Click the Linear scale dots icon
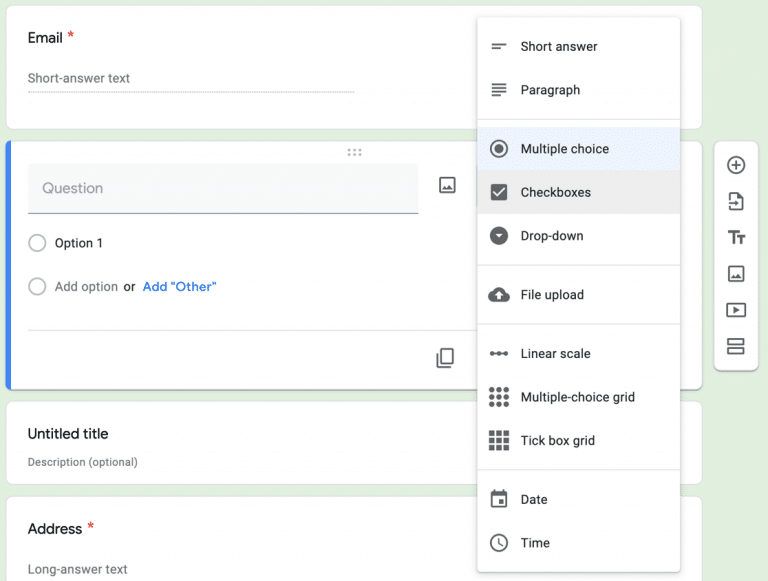 coord(499,354)
